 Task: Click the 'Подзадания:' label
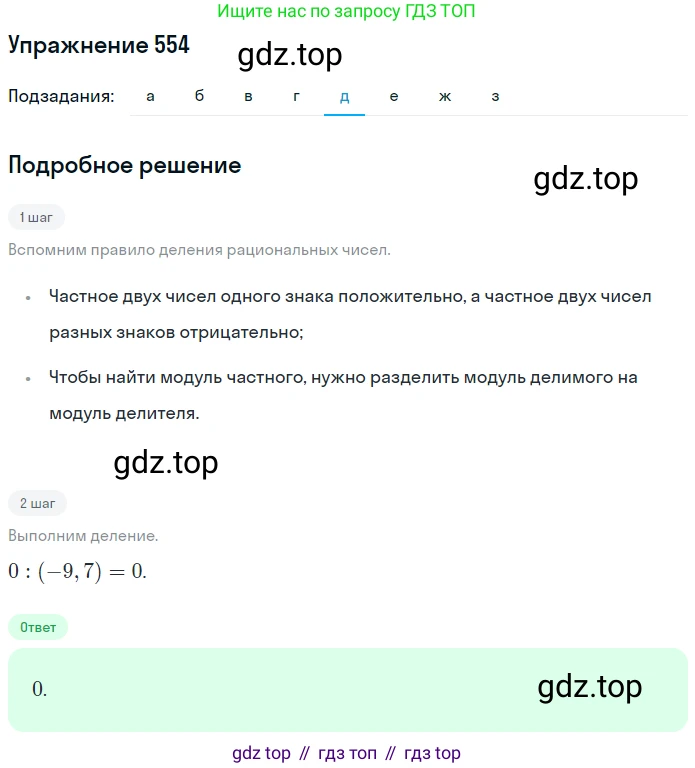pos(61,96)
